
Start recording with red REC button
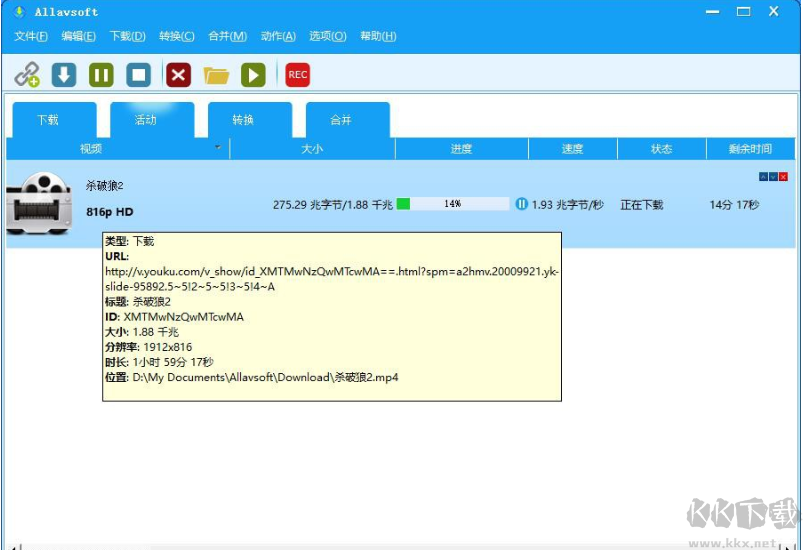click(298, 75)
